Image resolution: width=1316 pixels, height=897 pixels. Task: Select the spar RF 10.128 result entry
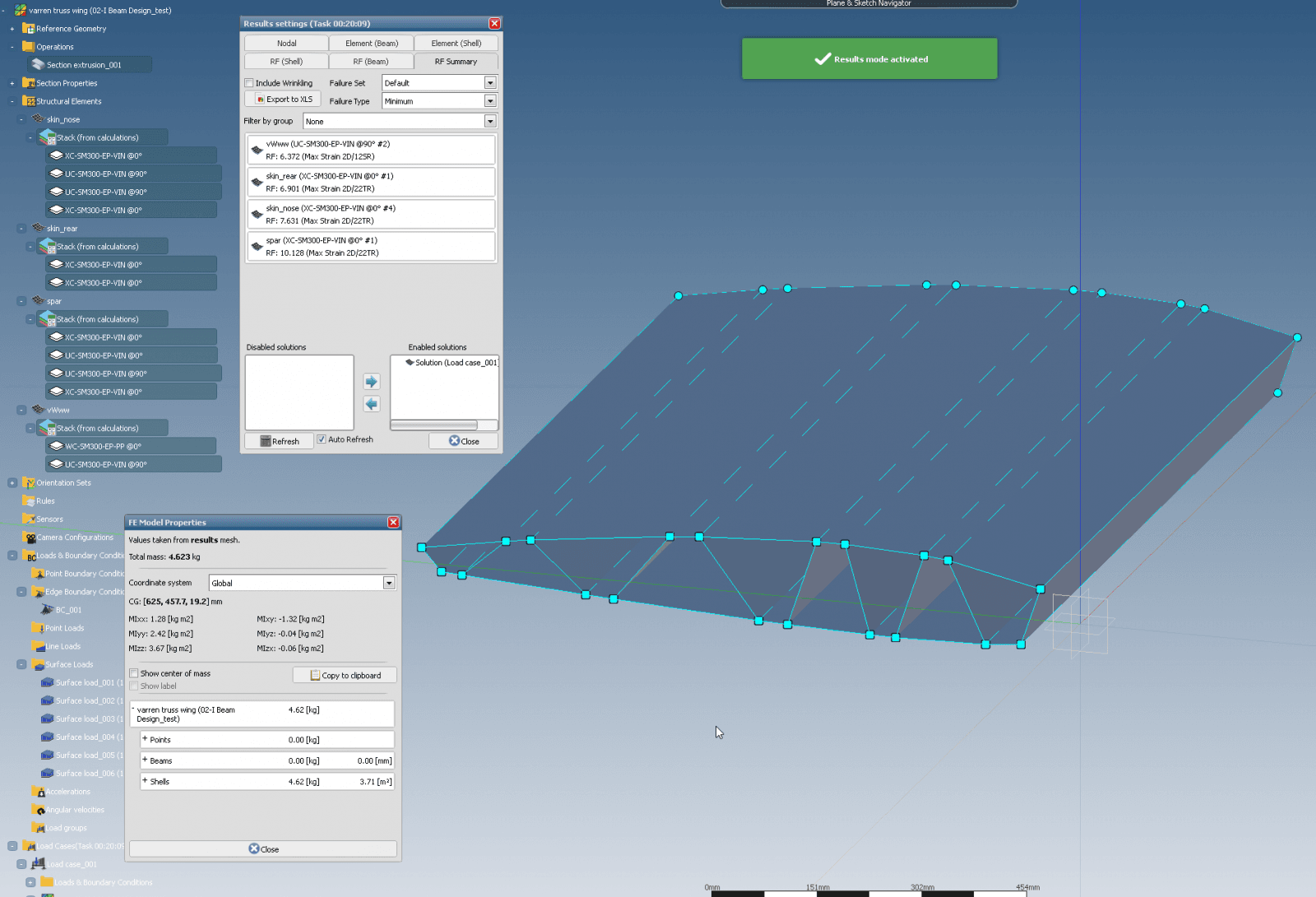[x=371, y=246]
